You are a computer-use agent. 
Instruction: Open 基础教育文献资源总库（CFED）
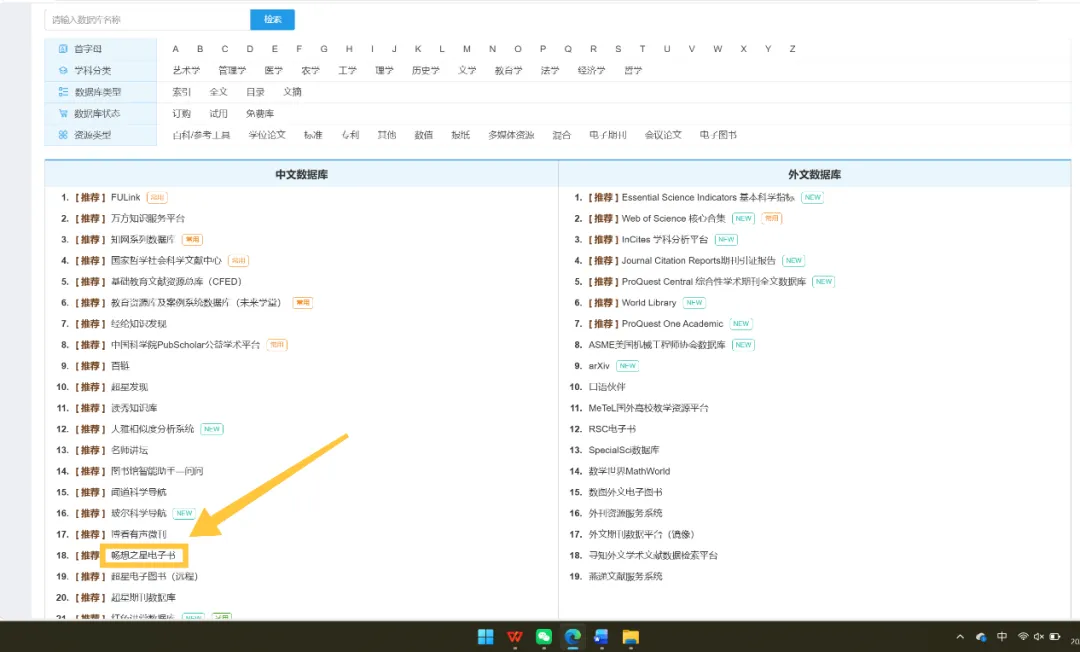(176, 282)
